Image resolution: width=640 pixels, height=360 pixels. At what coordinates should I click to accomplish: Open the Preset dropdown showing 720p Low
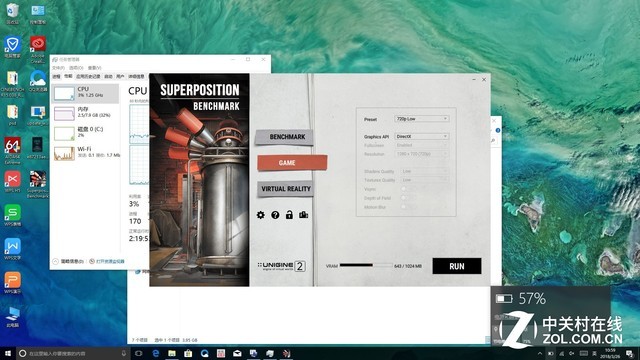tap(422, 119)
